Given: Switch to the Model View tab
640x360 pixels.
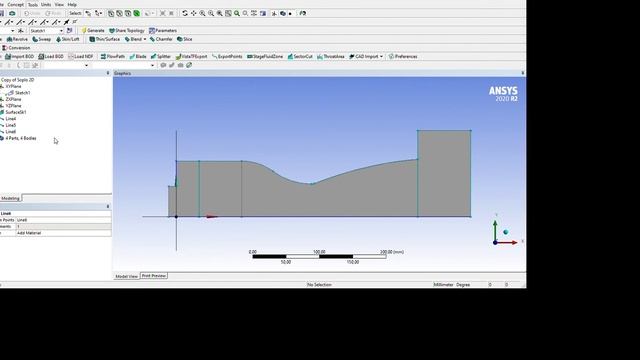Looking at the screenshot, I should click(127, 276).
